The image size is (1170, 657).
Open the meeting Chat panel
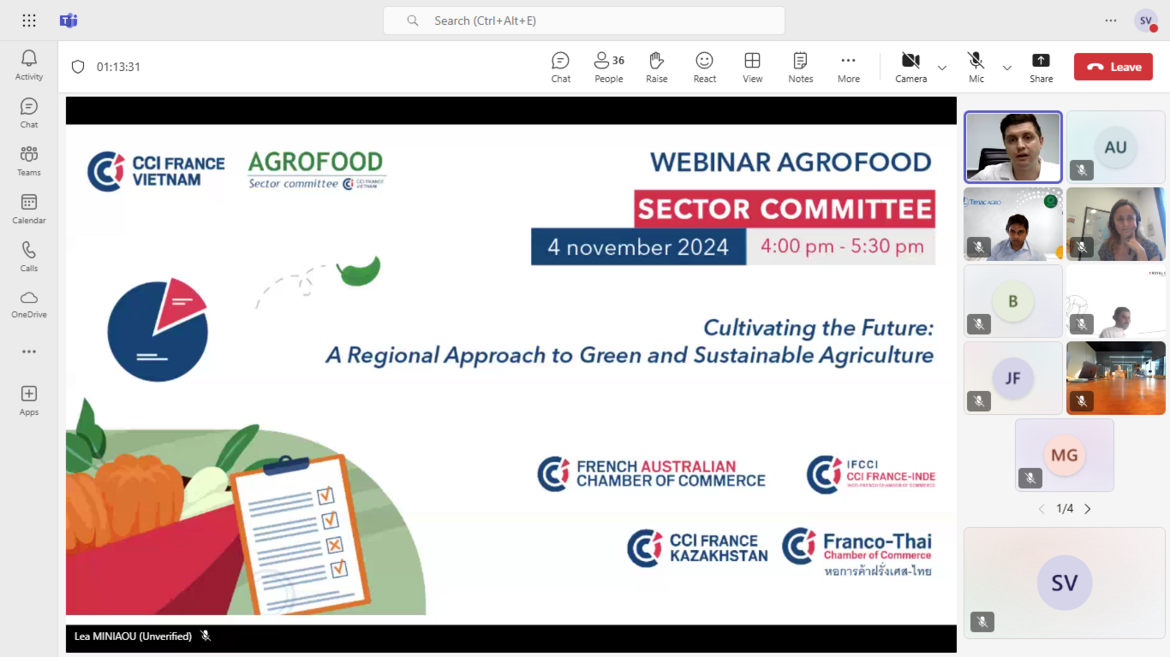[560, 67]
